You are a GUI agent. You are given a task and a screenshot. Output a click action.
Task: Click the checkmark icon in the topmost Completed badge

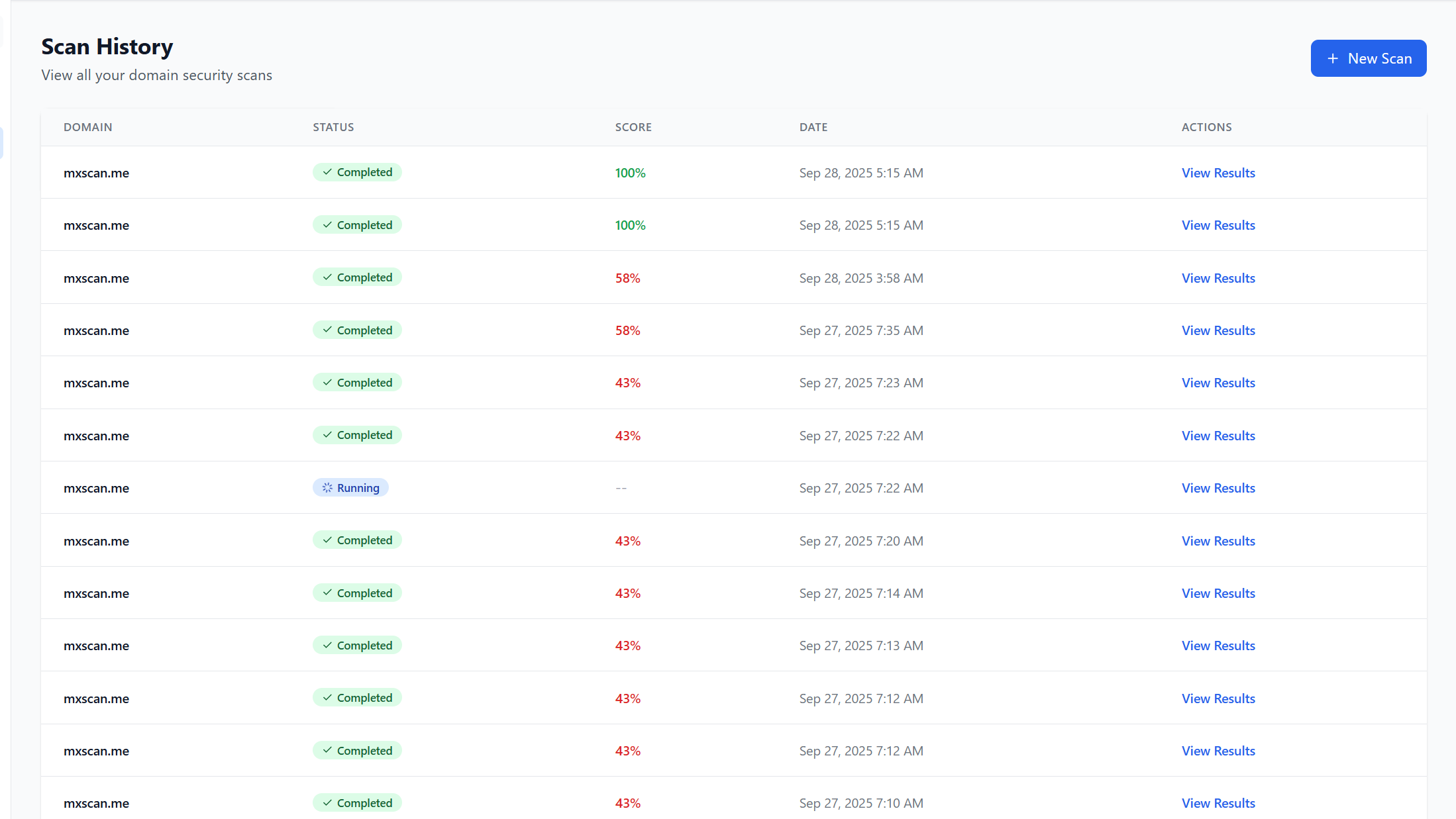(327, 172)
